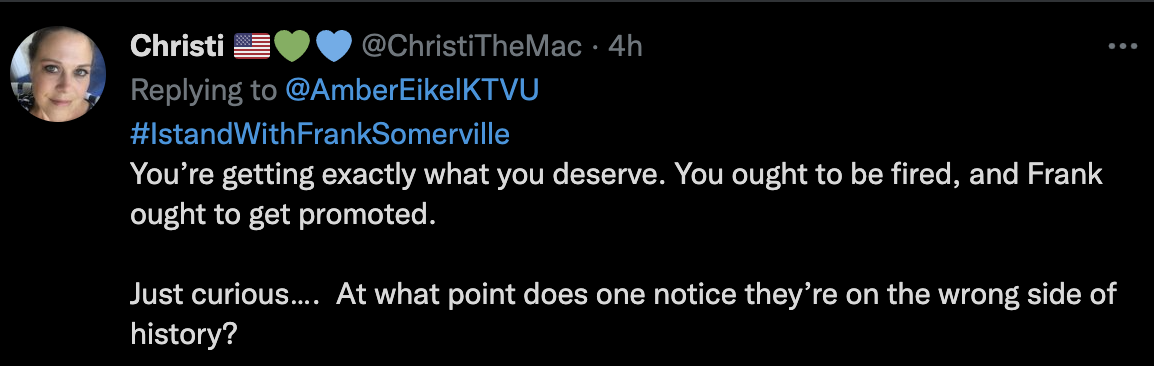1154x366 pixels.
Task: Click the green heart emoji in the name
Action: [x=292, y=47]
